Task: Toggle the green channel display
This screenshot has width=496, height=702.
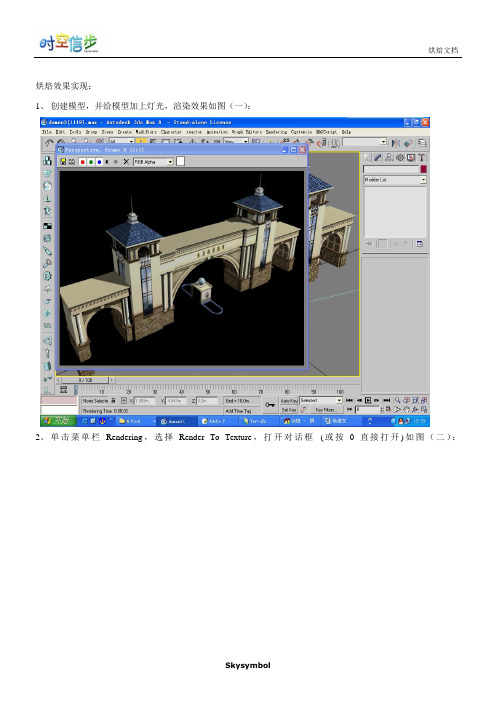Action: [91, 162]
